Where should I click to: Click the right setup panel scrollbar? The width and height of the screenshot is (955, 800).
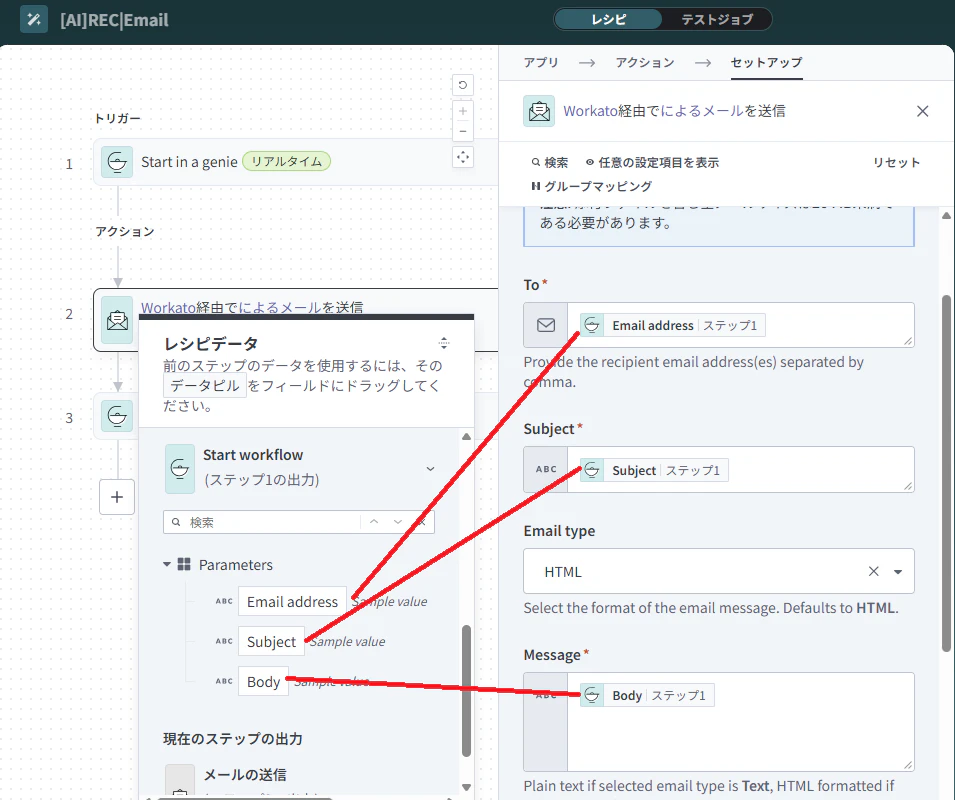[x=946, y=475]
